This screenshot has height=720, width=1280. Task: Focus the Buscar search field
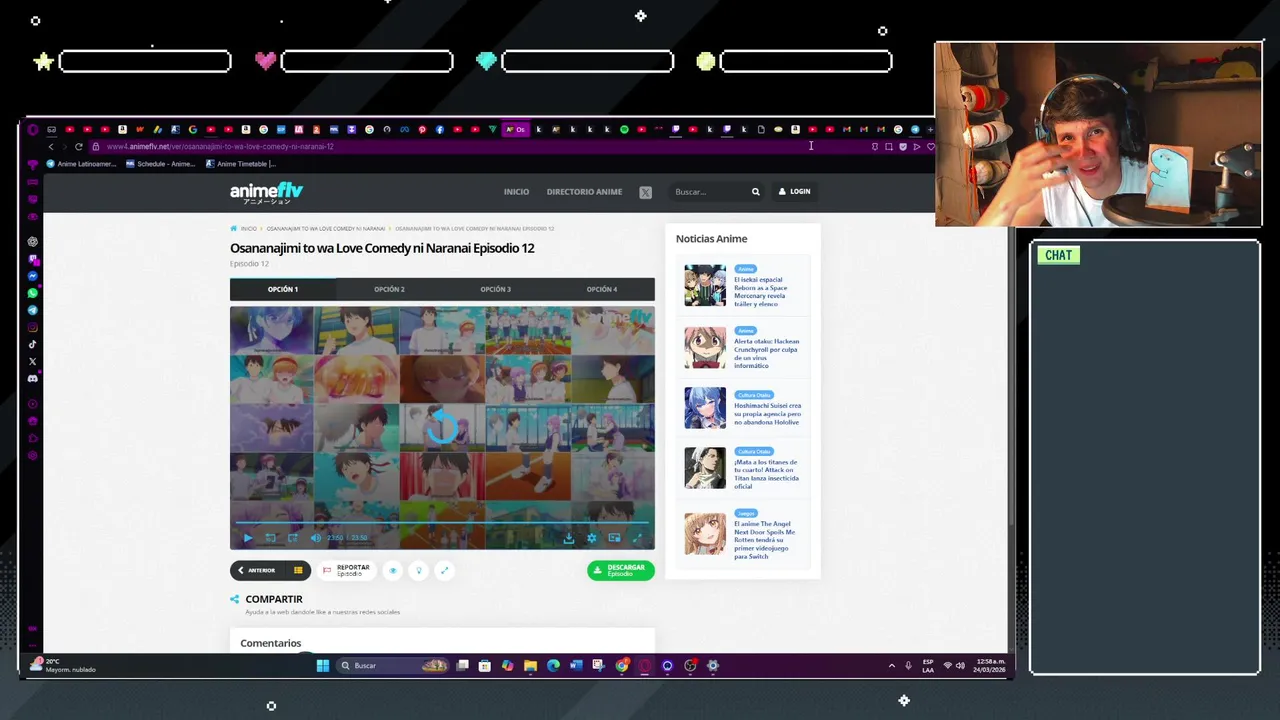tap(708, 192)
